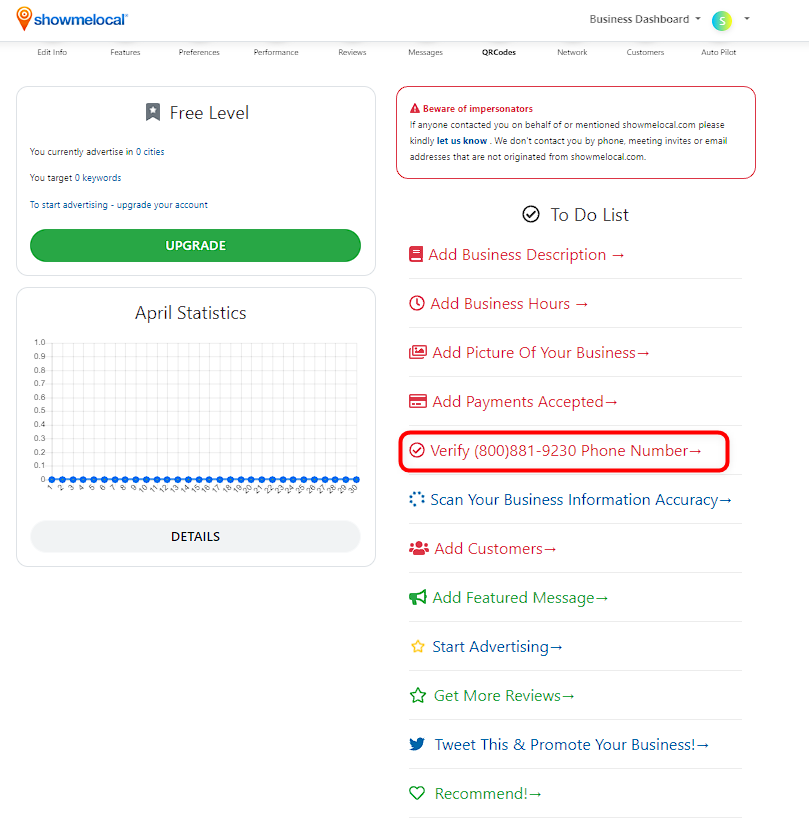Click the Twitter bird icon
Viewport: 809px width, 838px height.
point(417,744)
